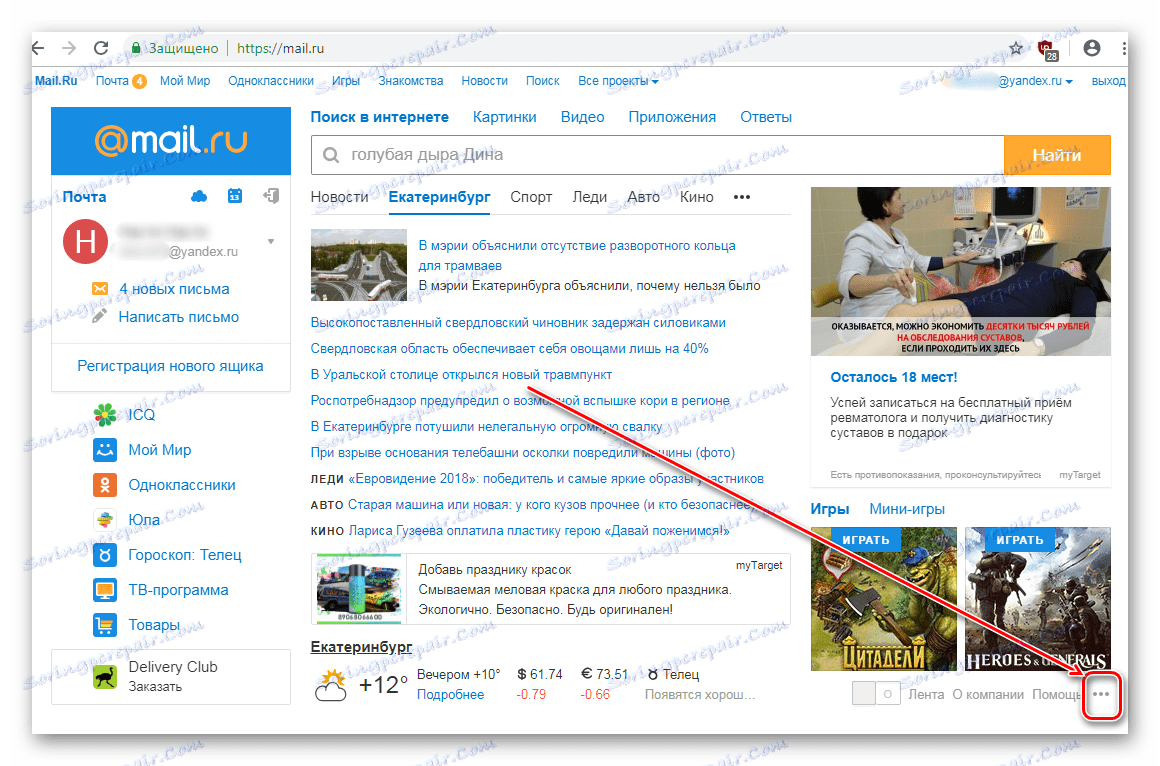
Task: Open the red shield extension icon
Action: [x=1048, y=50]
